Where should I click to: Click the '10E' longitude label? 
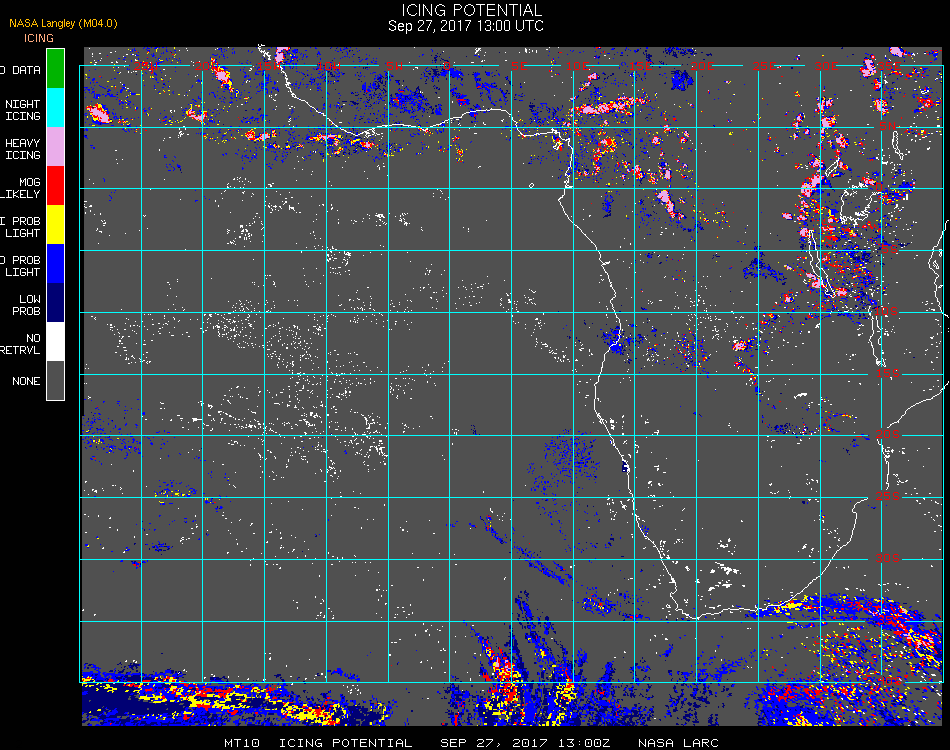pos(577,66)
